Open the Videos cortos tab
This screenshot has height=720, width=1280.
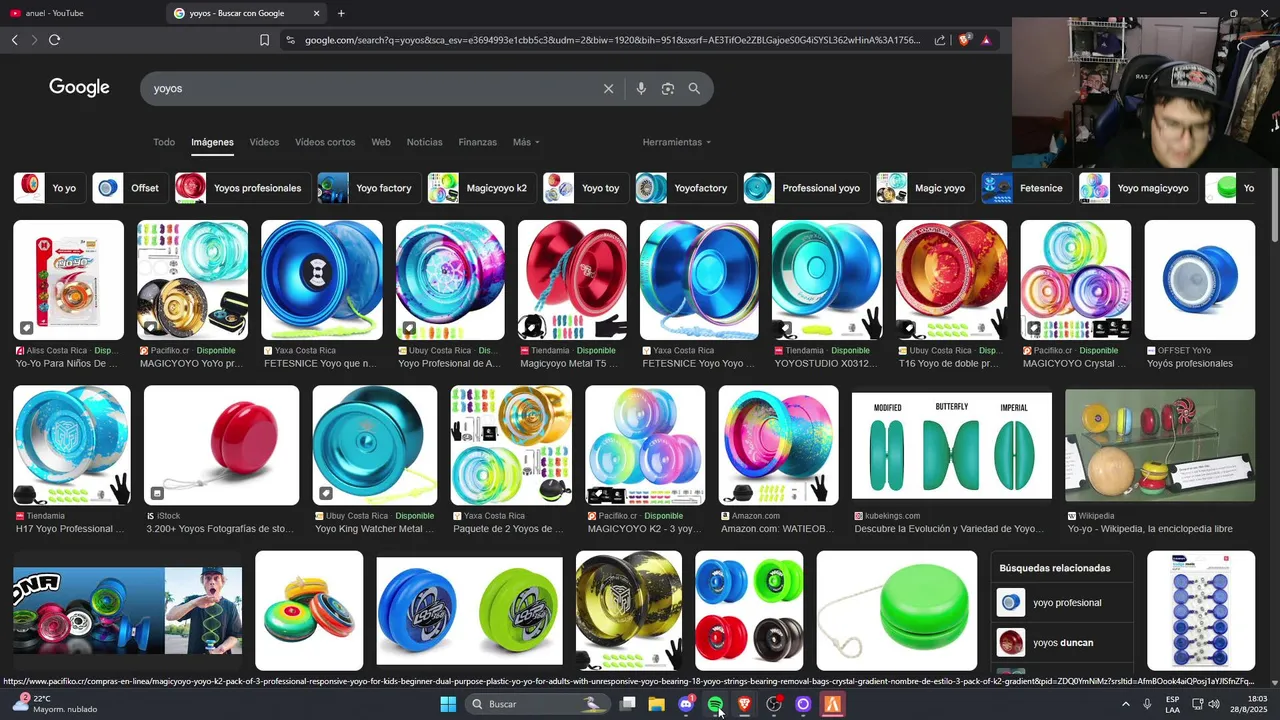point(325,142)
